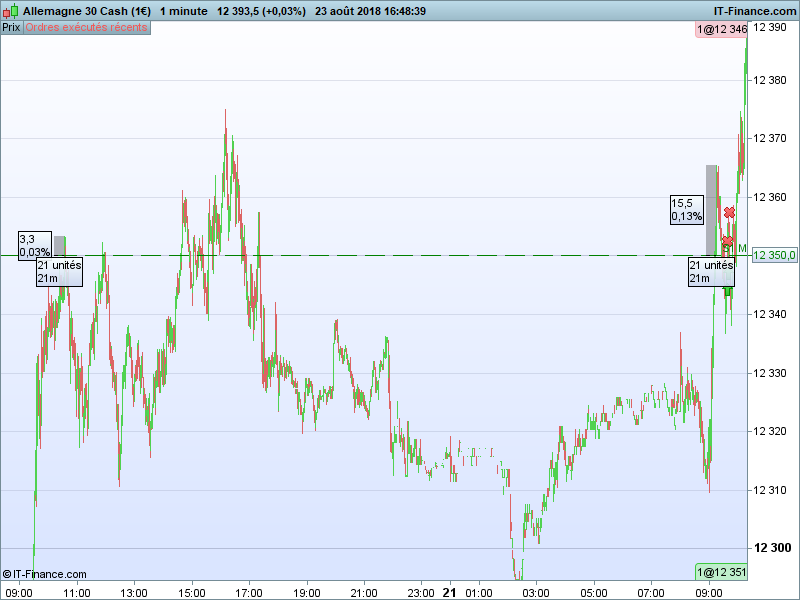Select the Ordres exécutés récents legend tab
This screenshot has width=800, height=600.
click(x=86, y=28)
